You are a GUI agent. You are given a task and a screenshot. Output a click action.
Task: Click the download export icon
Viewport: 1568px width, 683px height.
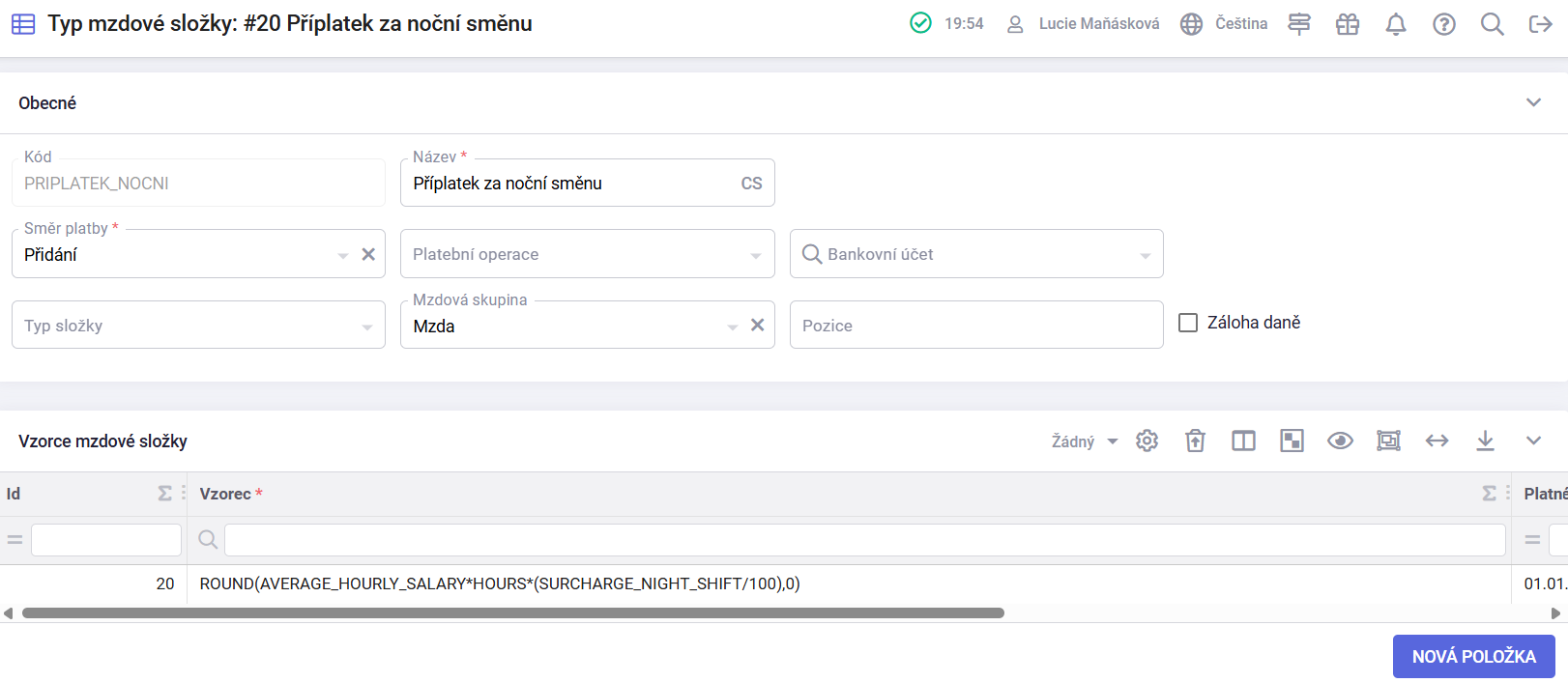[1486, 441]
